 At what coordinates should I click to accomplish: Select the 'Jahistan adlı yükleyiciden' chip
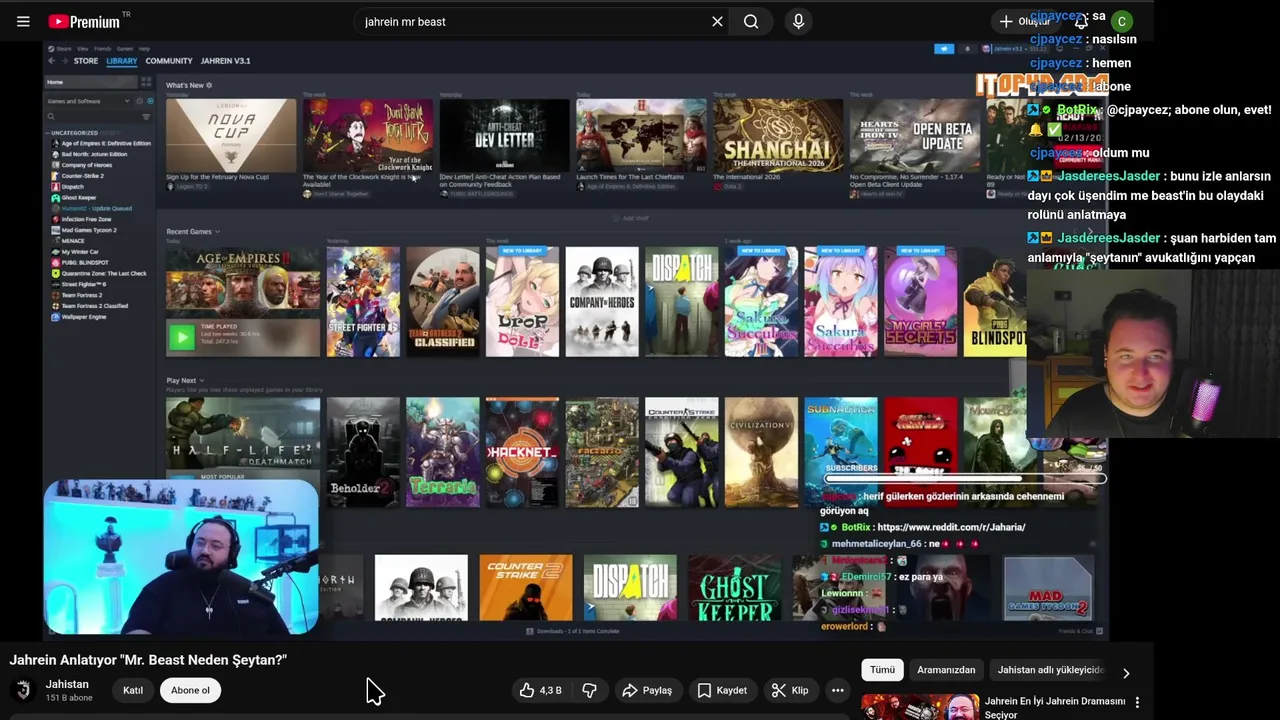[1050, 670]
